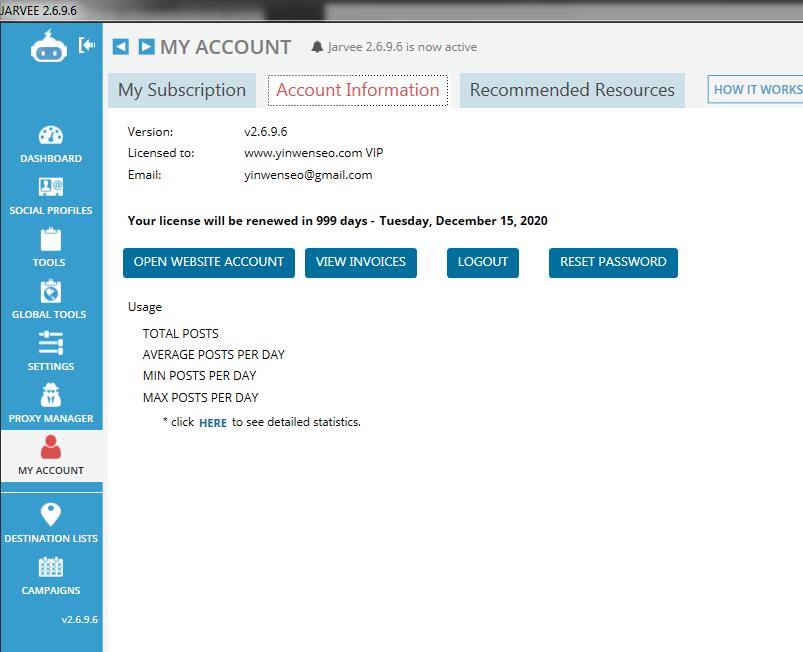Click the MAX POSTS PER DAY line
The height and width of the screenshot is (652, 803).
click(200, 398)
